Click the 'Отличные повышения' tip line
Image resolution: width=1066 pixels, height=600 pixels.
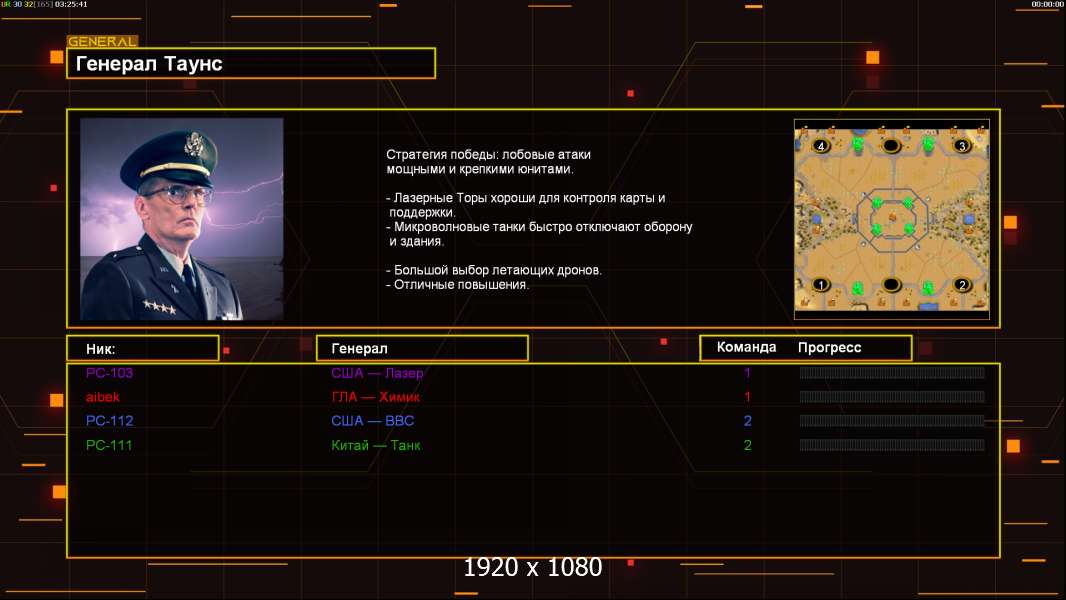[457, 285]
